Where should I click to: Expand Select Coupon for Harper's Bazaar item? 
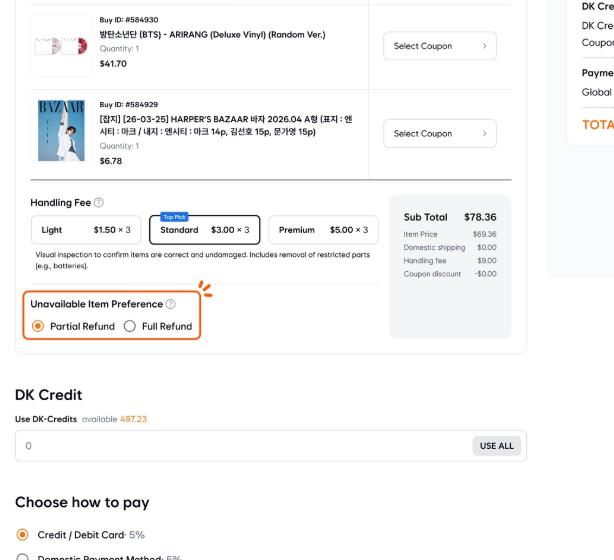point(439,133)
